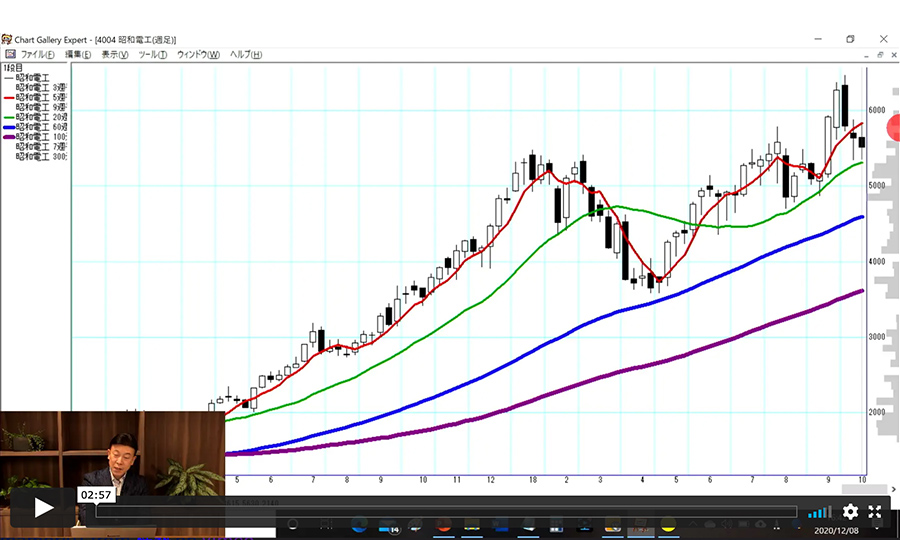Viewport: 900px width, 540px height.
Task: Click the chart document icon in menu bar
Action: pos(9,54)
